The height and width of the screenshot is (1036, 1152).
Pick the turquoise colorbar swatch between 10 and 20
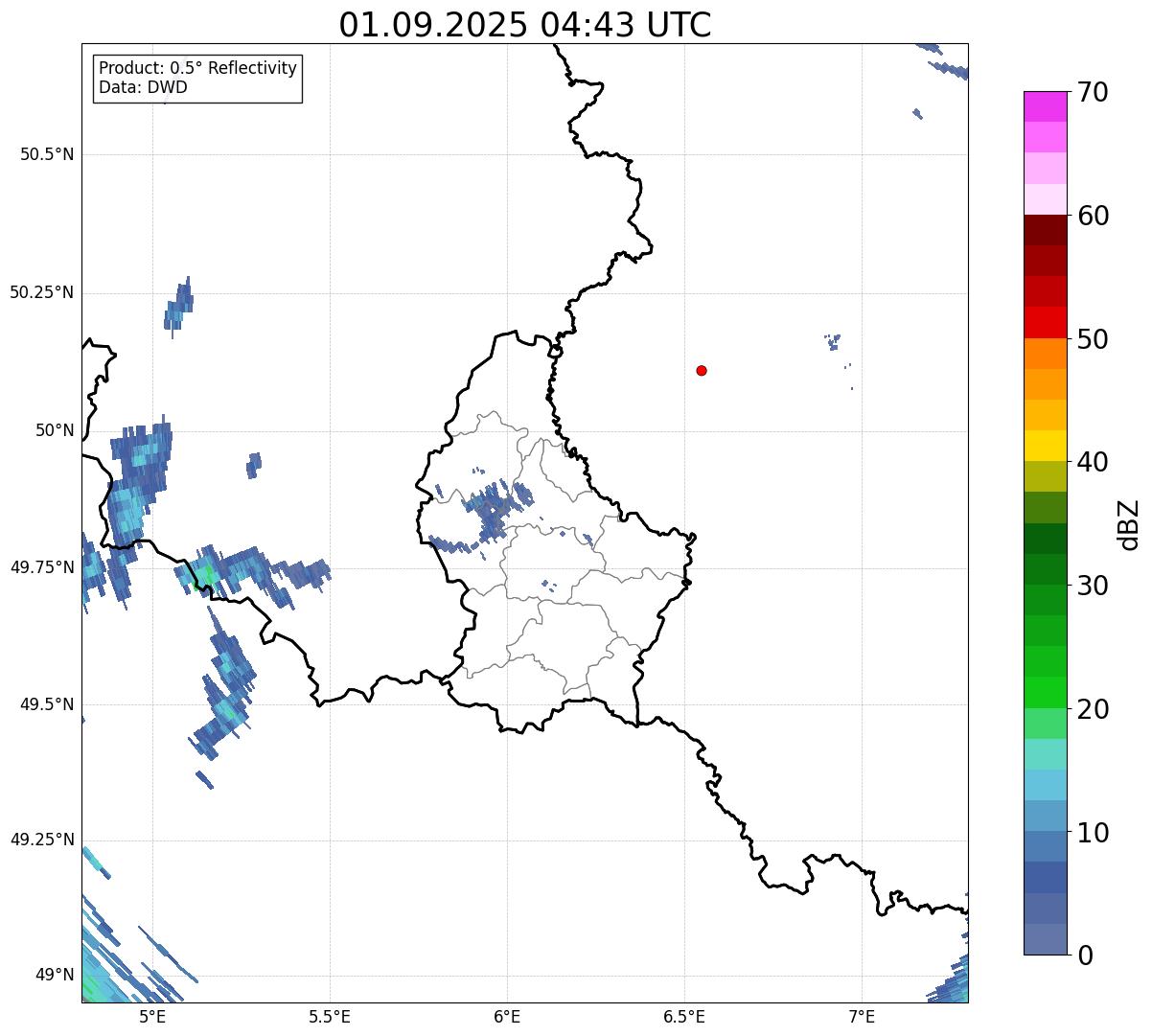coord(1045,754)
